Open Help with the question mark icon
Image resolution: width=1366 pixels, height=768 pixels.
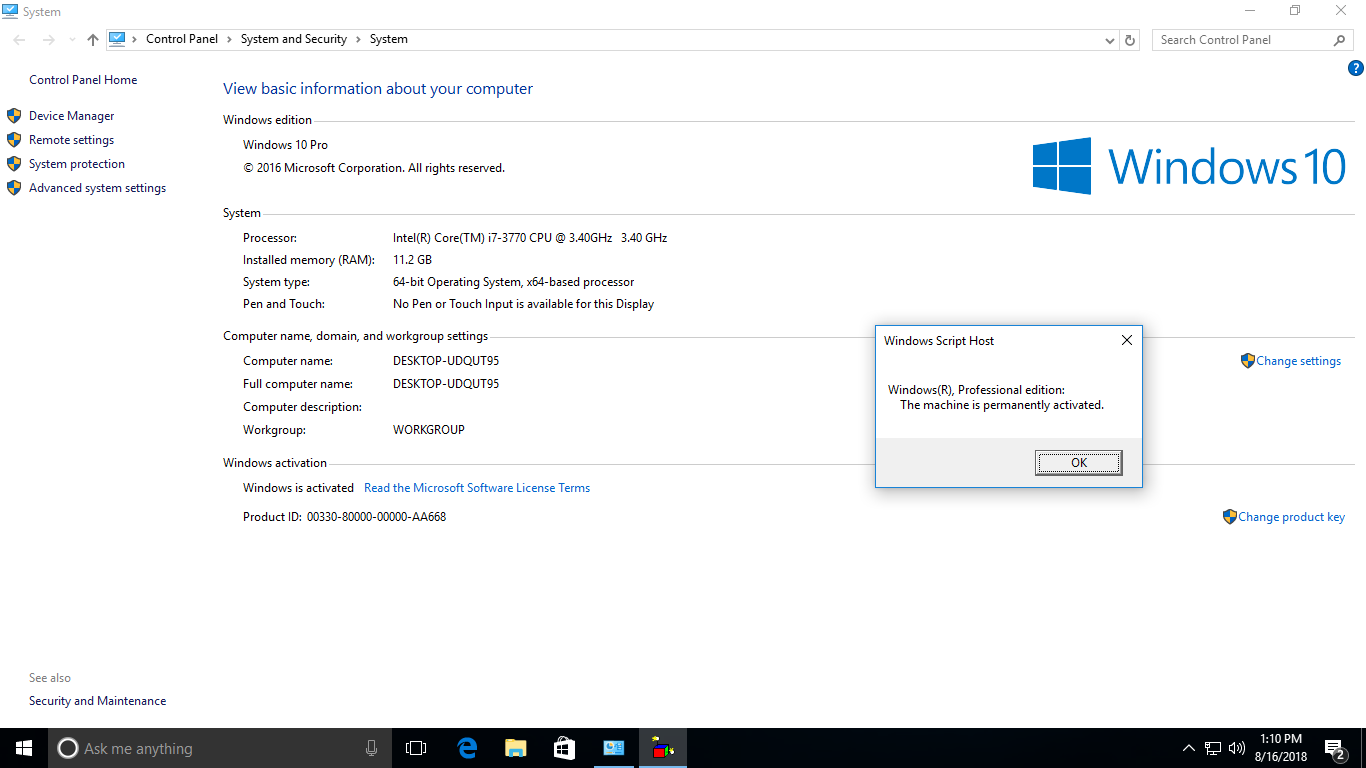(1356, 69)
